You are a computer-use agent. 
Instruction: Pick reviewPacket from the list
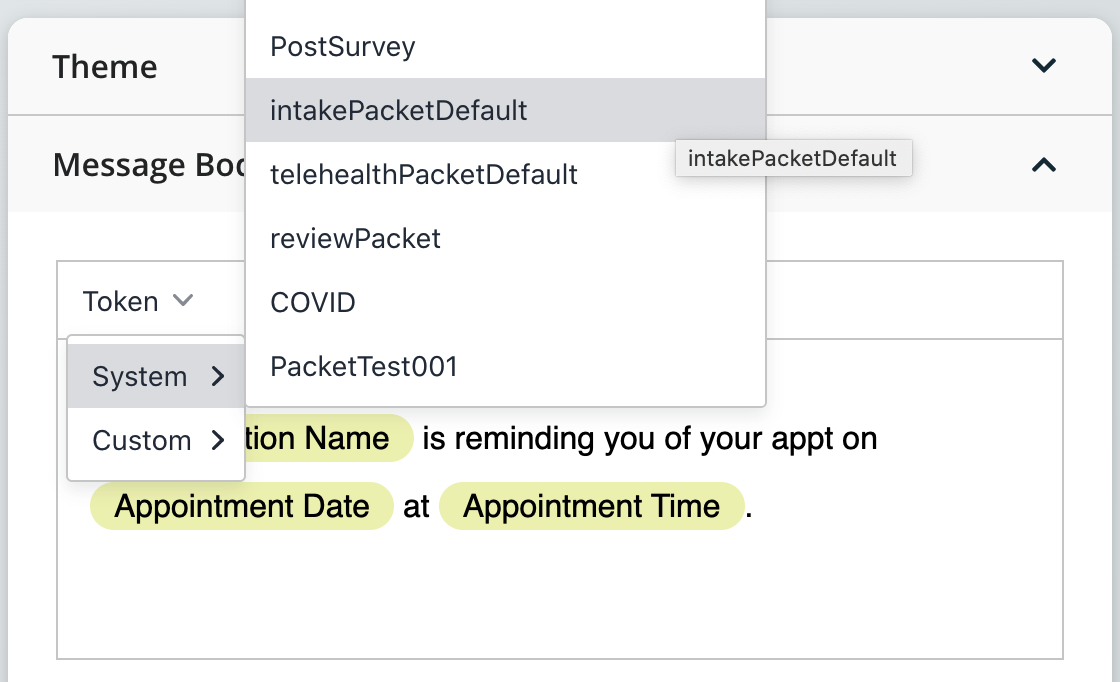click(x=506, y=239)
